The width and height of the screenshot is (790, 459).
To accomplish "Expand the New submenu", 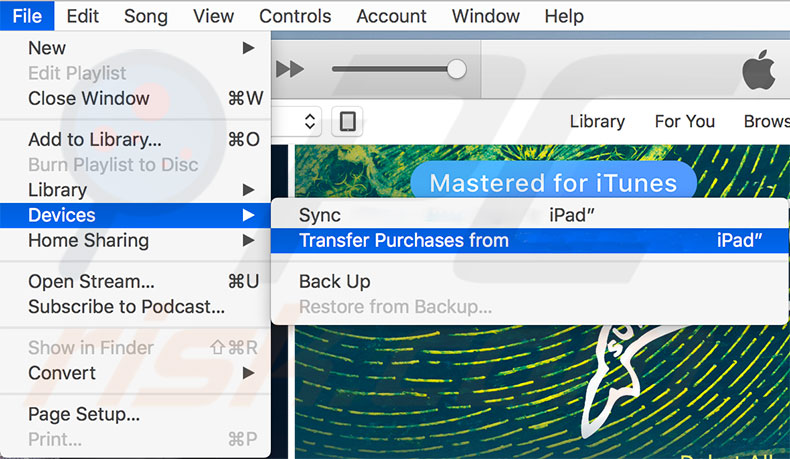I will tap(135, 48).
